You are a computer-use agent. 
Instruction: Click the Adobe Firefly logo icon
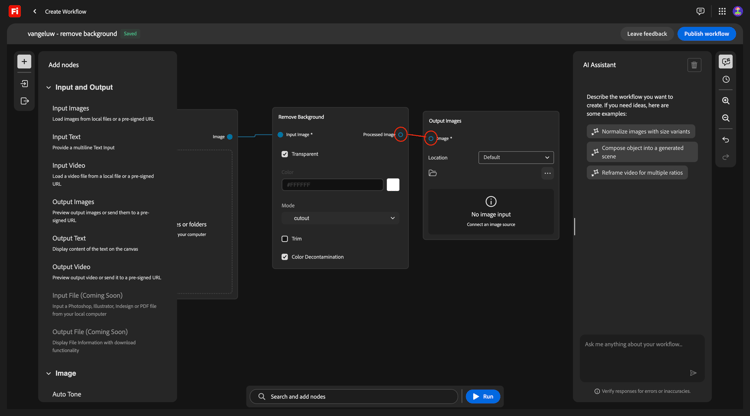[15, 11]
